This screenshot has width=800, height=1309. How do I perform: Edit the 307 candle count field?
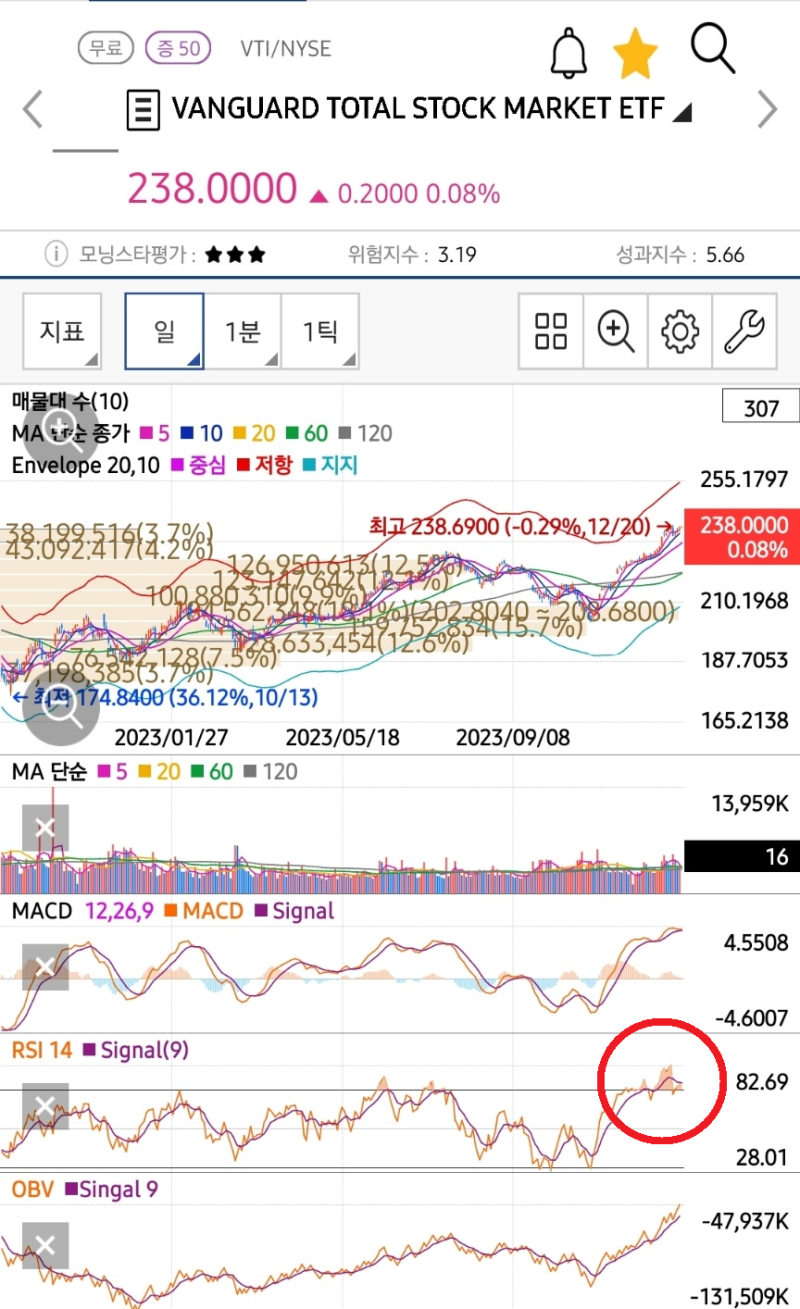(x=761, y=408)
